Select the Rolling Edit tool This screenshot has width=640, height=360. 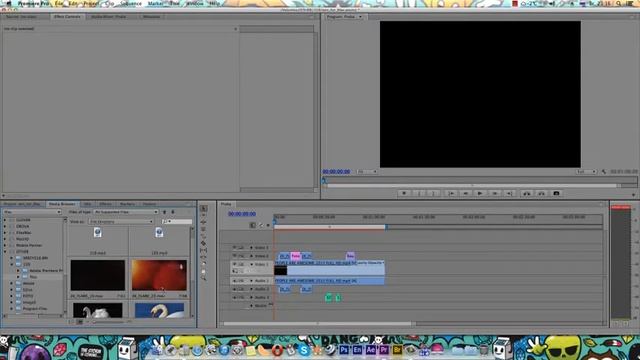[204, 229]
